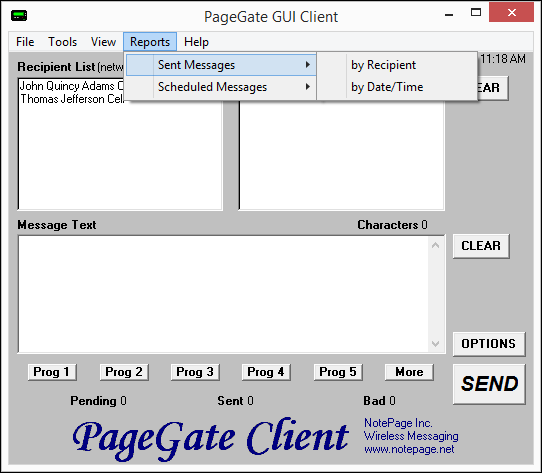542x473 pixels.
Task: Choose the by Recipient report
Action: pyautogui.click(x=397, y=65)
